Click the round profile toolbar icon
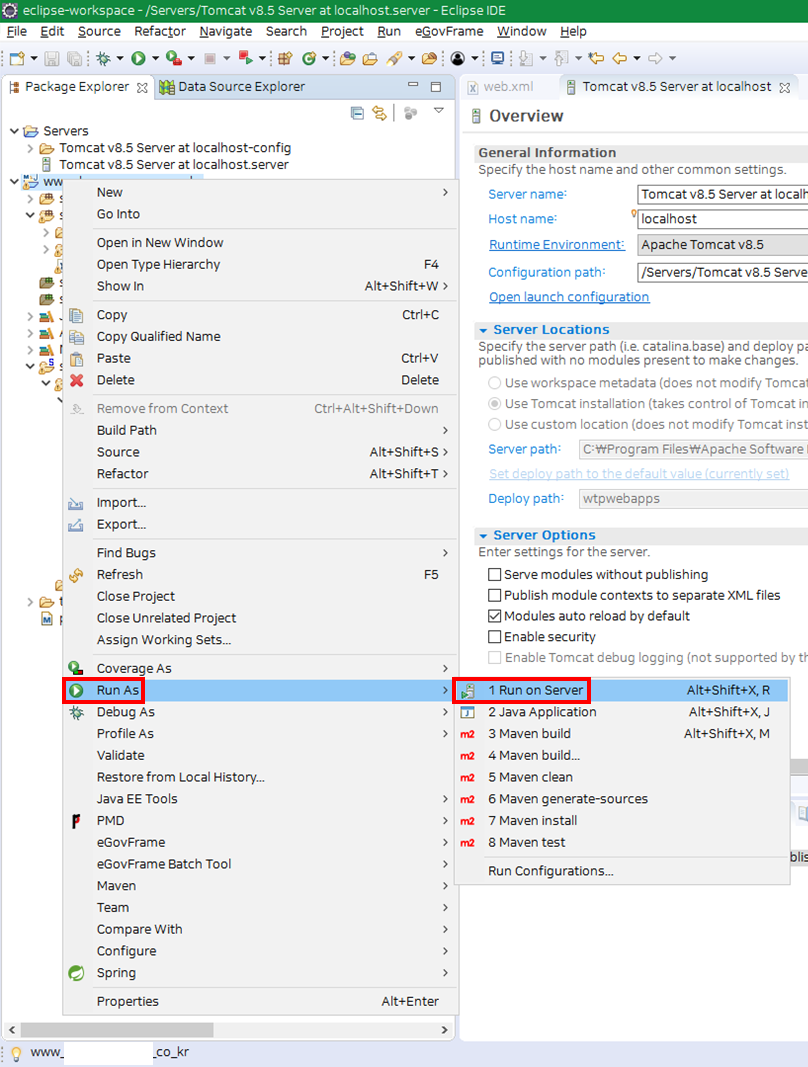This screenshot has width=808, height=1067. 458,59
